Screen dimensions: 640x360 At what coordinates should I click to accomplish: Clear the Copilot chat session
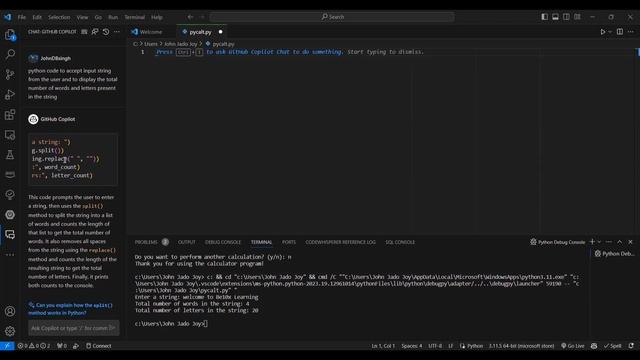click(84, 31)
